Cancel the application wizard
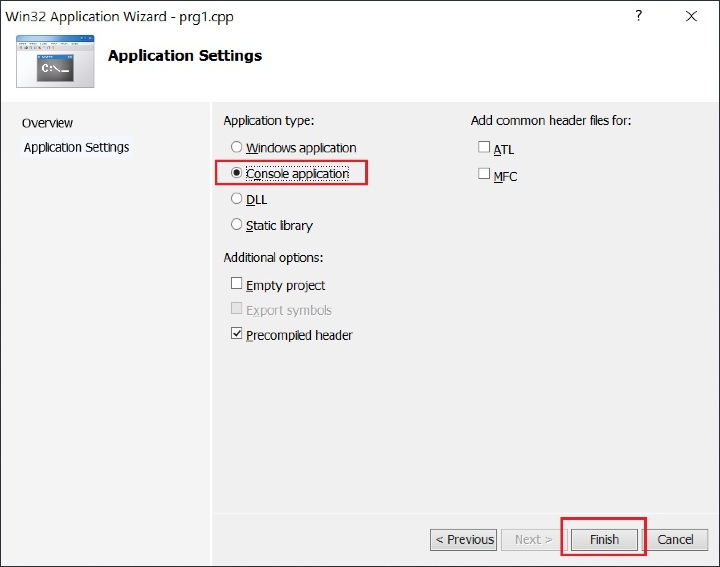The height and width of the screenshot is (567, 720). pyautogui.click(x=675, y=539)
